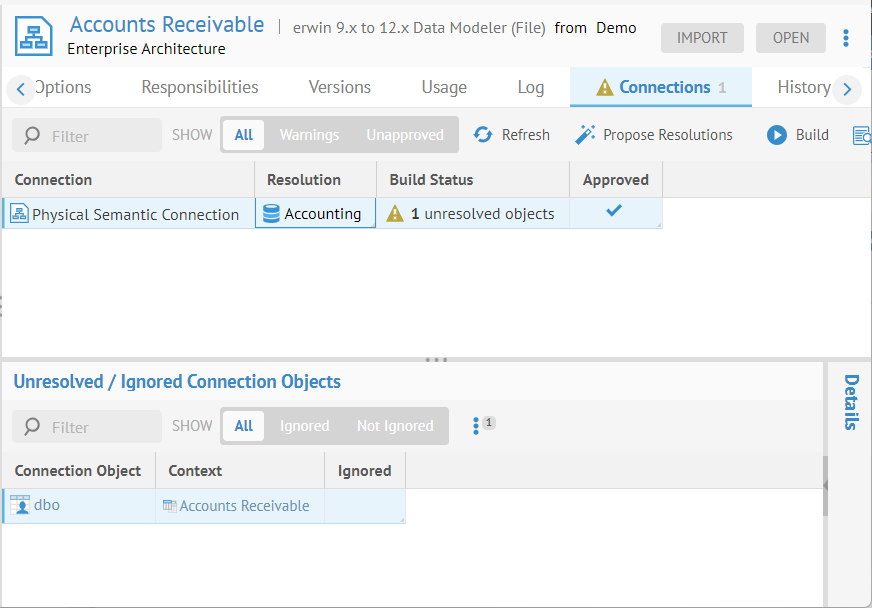Open the unresolved objects three-dot menu

click(x=476, y=426)
